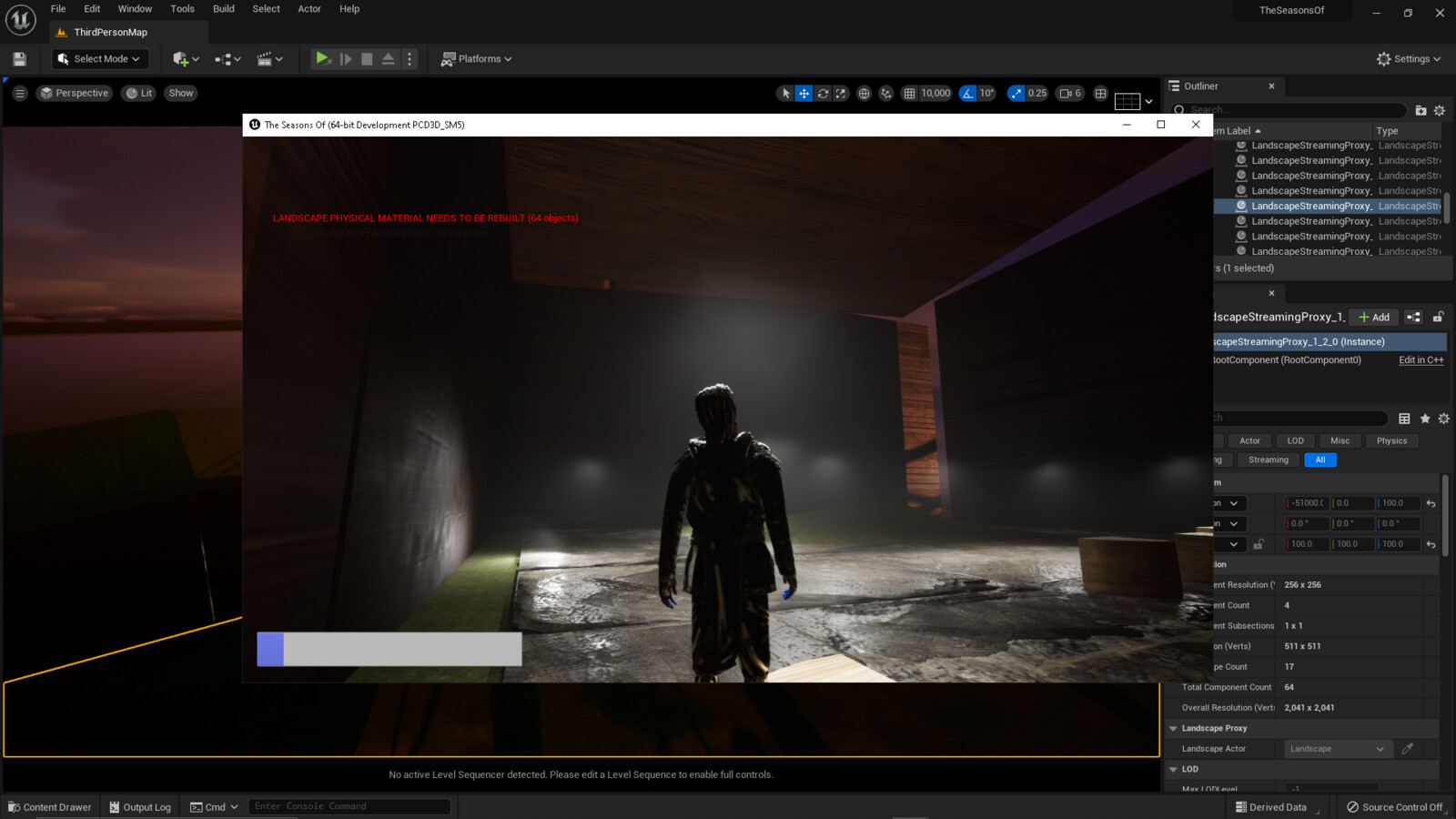Screen dimensions: 1456x819
Task: Open scale snap value 0.25 menu
Action: [1037, 93]
